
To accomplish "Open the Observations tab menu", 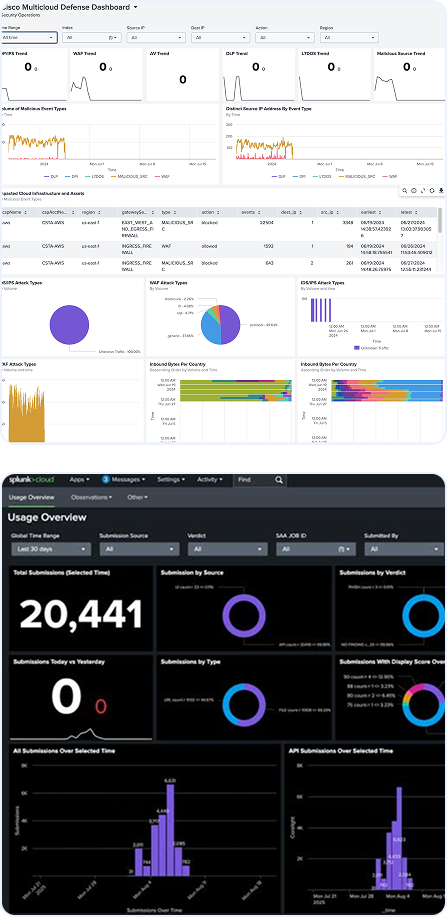I will point(92,497).
